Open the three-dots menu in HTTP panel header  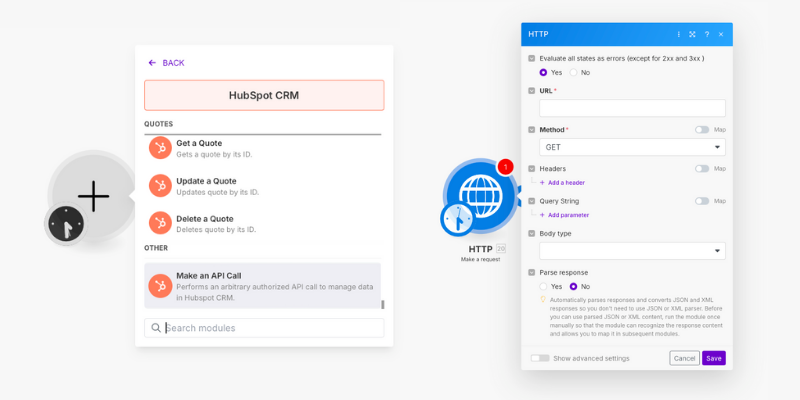[679, 34]
